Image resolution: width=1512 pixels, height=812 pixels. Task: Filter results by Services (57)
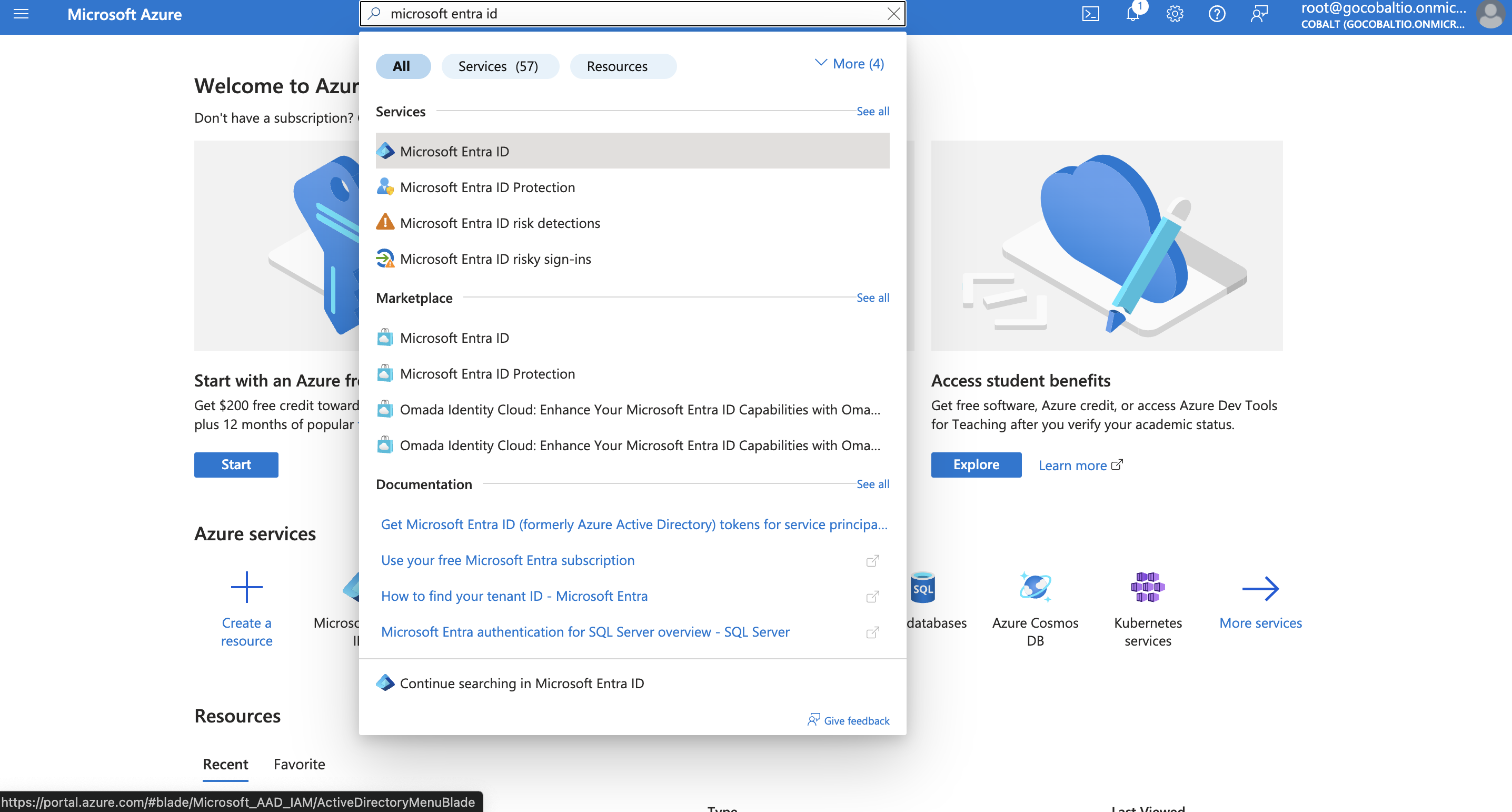click(499, 66)
